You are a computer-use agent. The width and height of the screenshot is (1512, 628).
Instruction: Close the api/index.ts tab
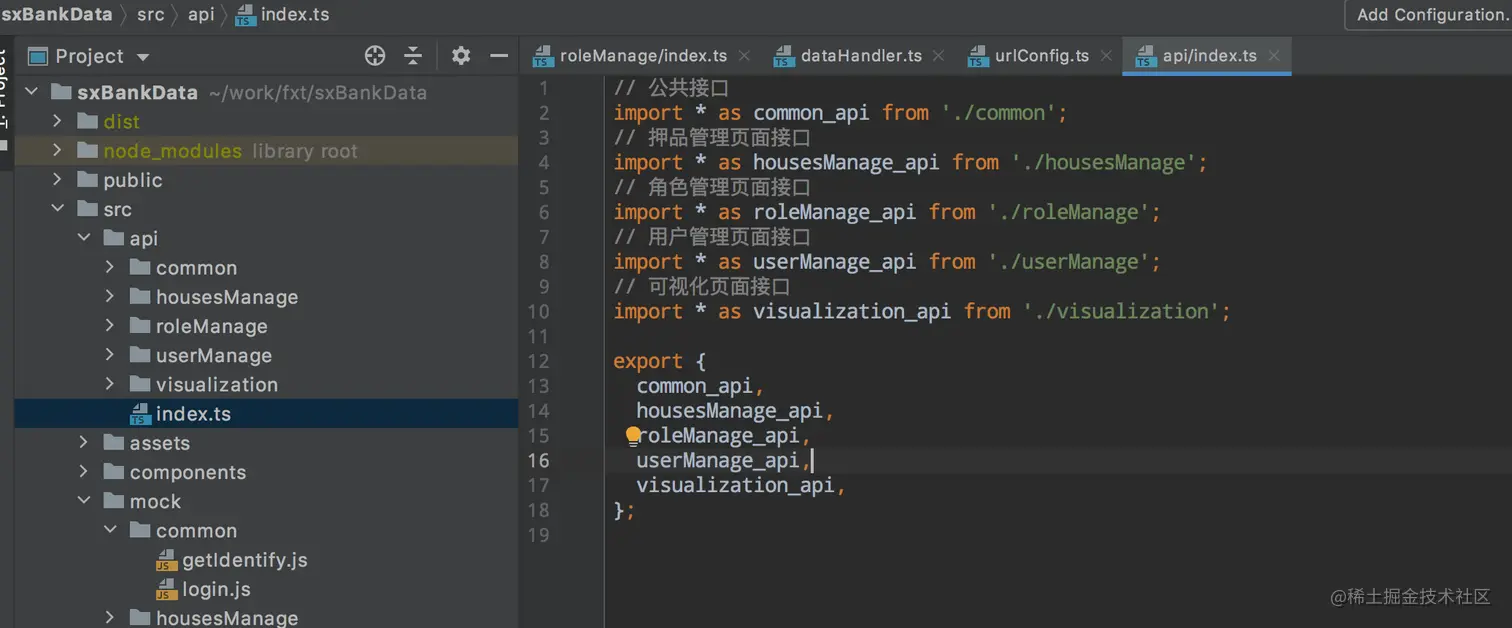(x=1273, y=56)
